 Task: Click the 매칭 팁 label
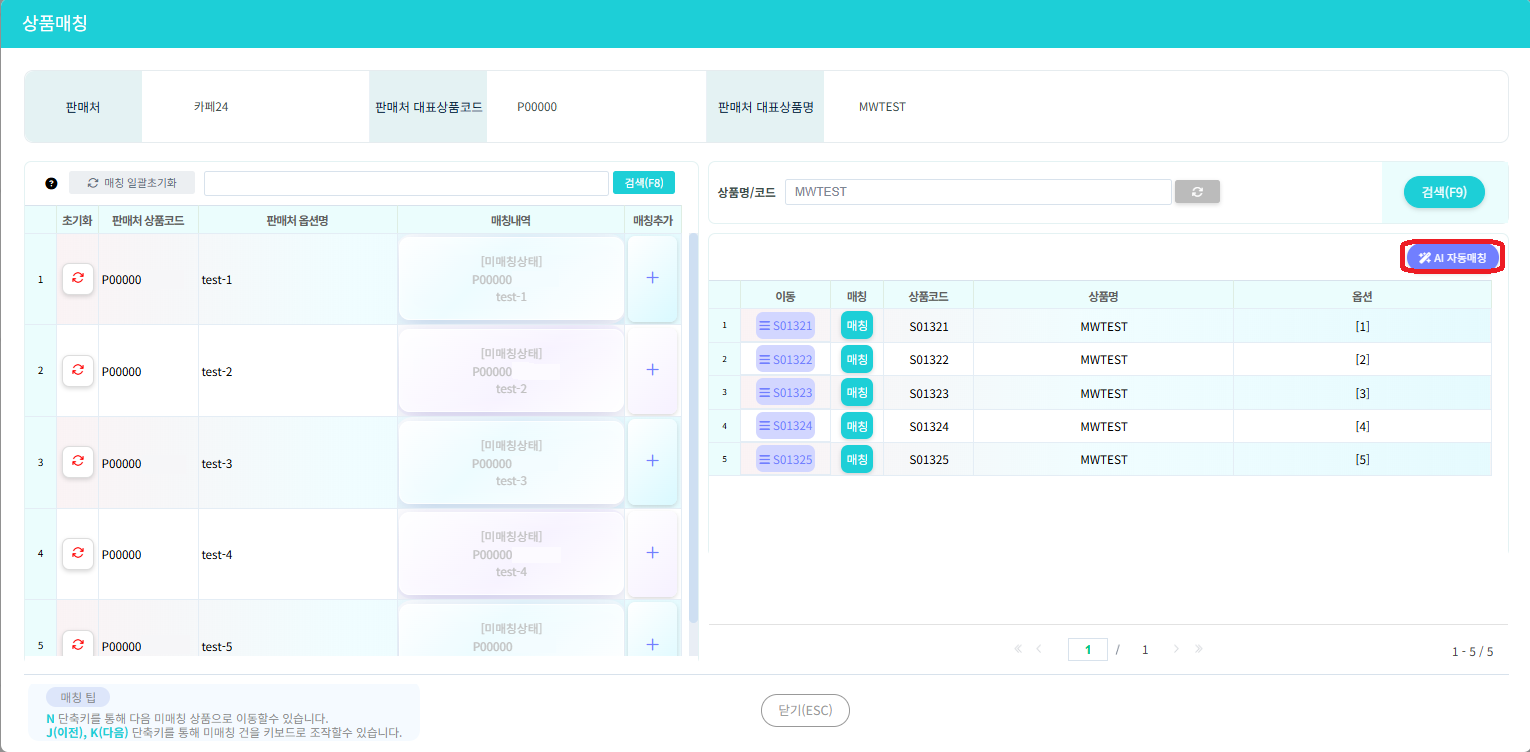click(x=78, y=697)
